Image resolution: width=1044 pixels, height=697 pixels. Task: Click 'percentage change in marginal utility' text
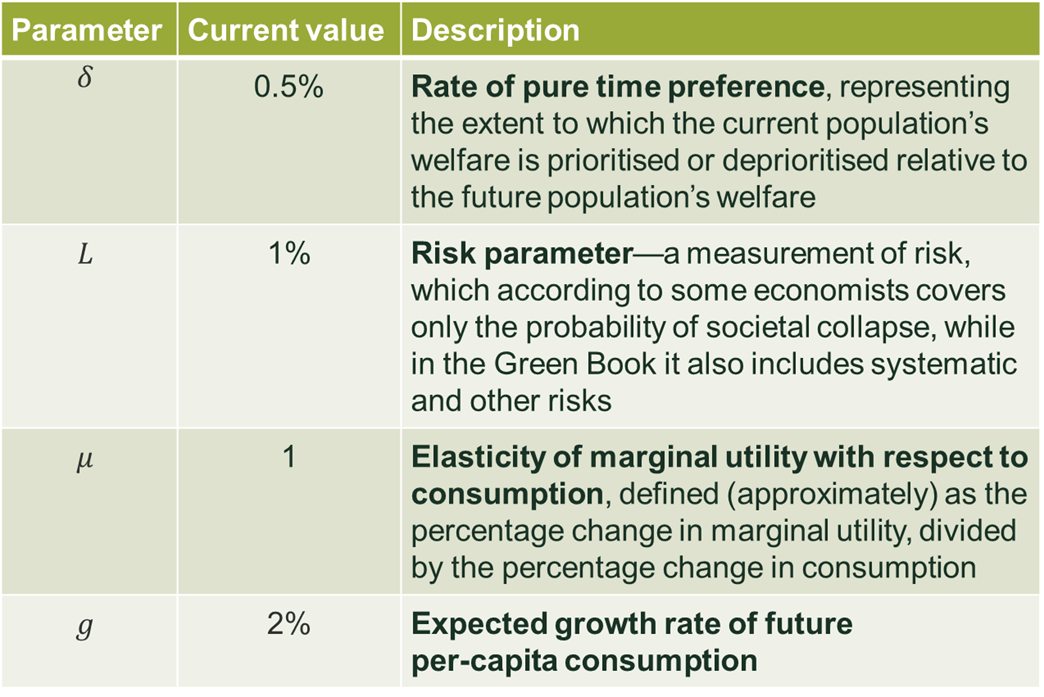point(658,532)
